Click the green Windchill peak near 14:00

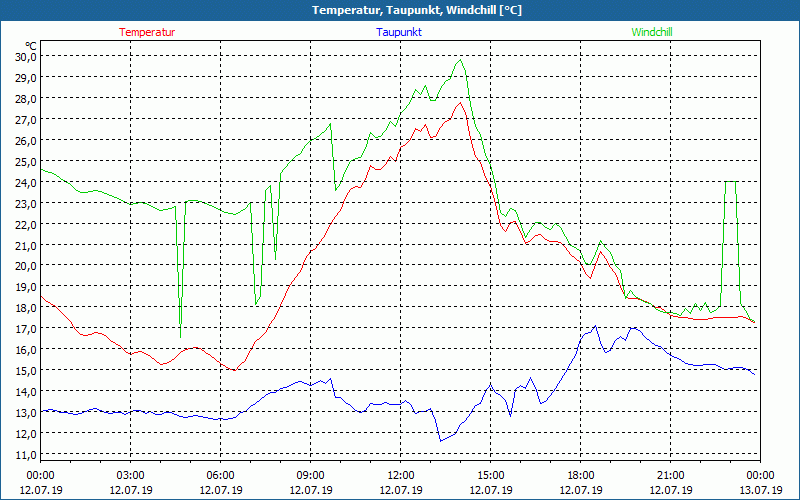(x=461, y=60)
